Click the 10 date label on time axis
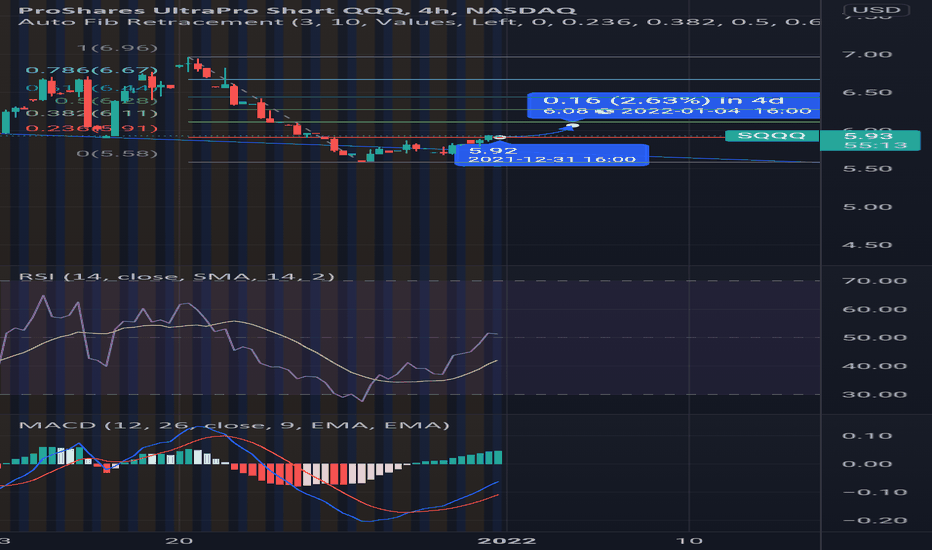The height and width of the screenshot is (550, 932). (689, 541)
